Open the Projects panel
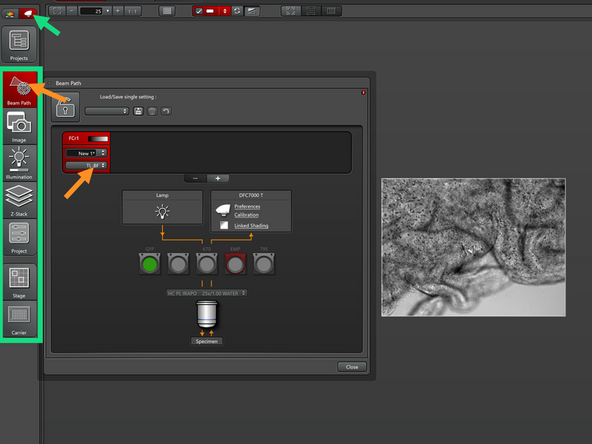This screenshot has height=444, width=592. (x=19, y=44)
